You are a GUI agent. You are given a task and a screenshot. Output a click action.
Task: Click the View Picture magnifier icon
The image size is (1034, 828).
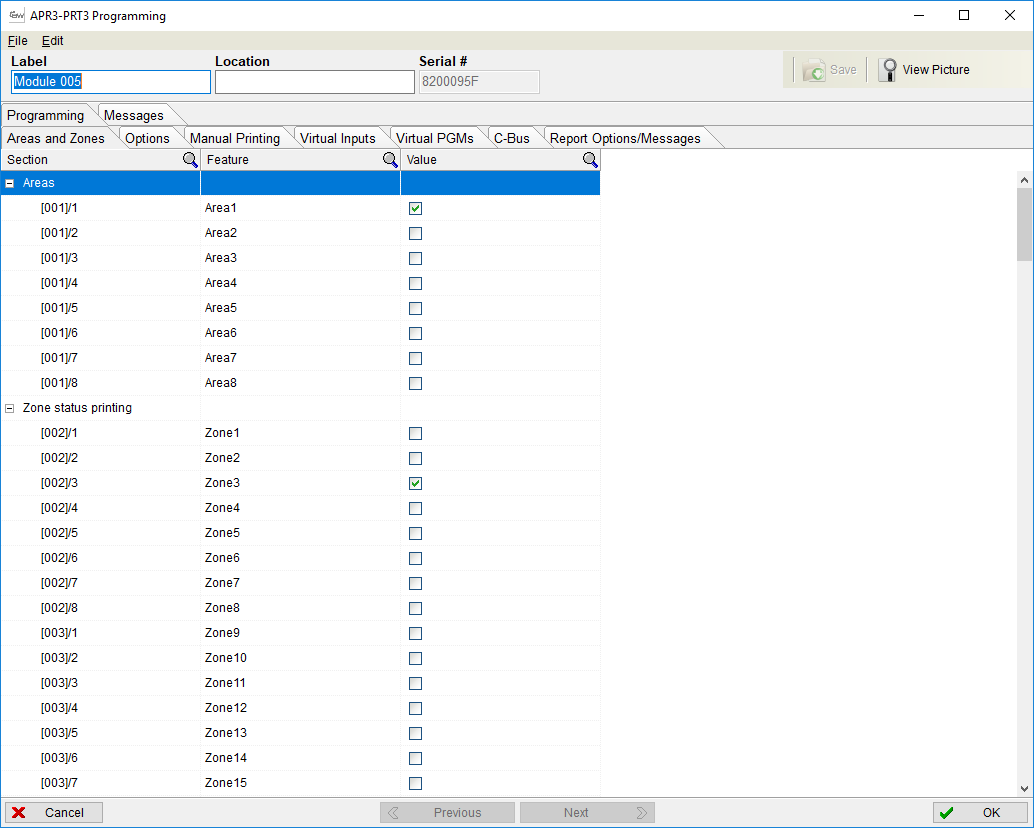click(887, 70)
